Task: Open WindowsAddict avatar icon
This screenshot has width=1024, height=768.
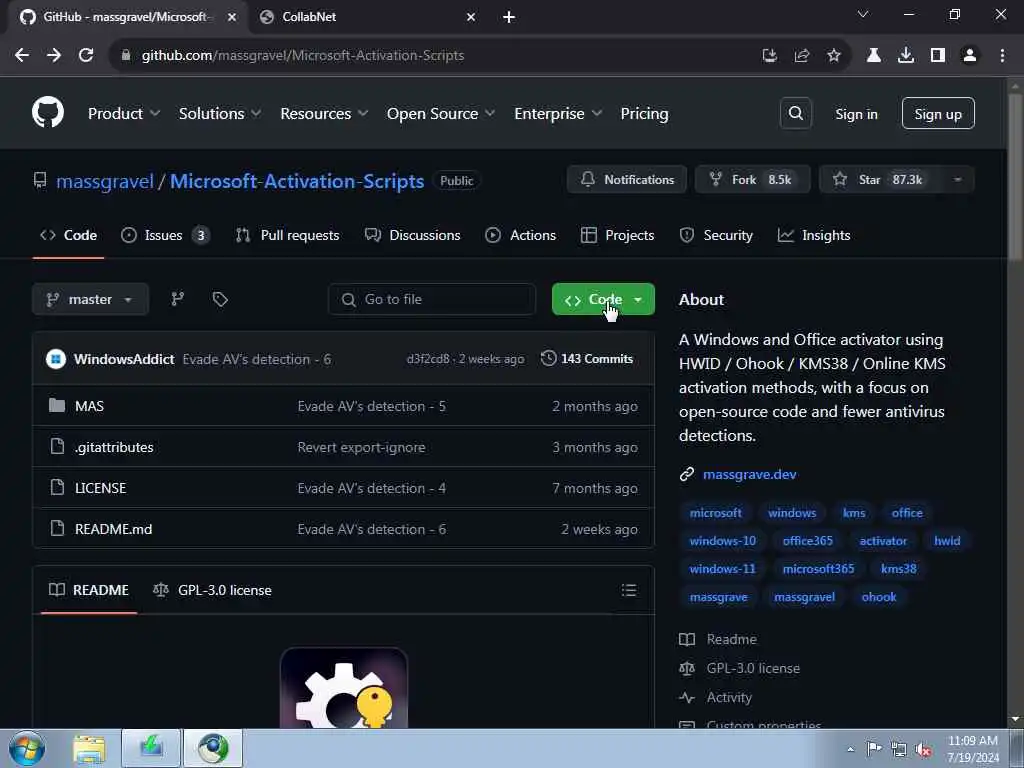Action: point(56,359)
